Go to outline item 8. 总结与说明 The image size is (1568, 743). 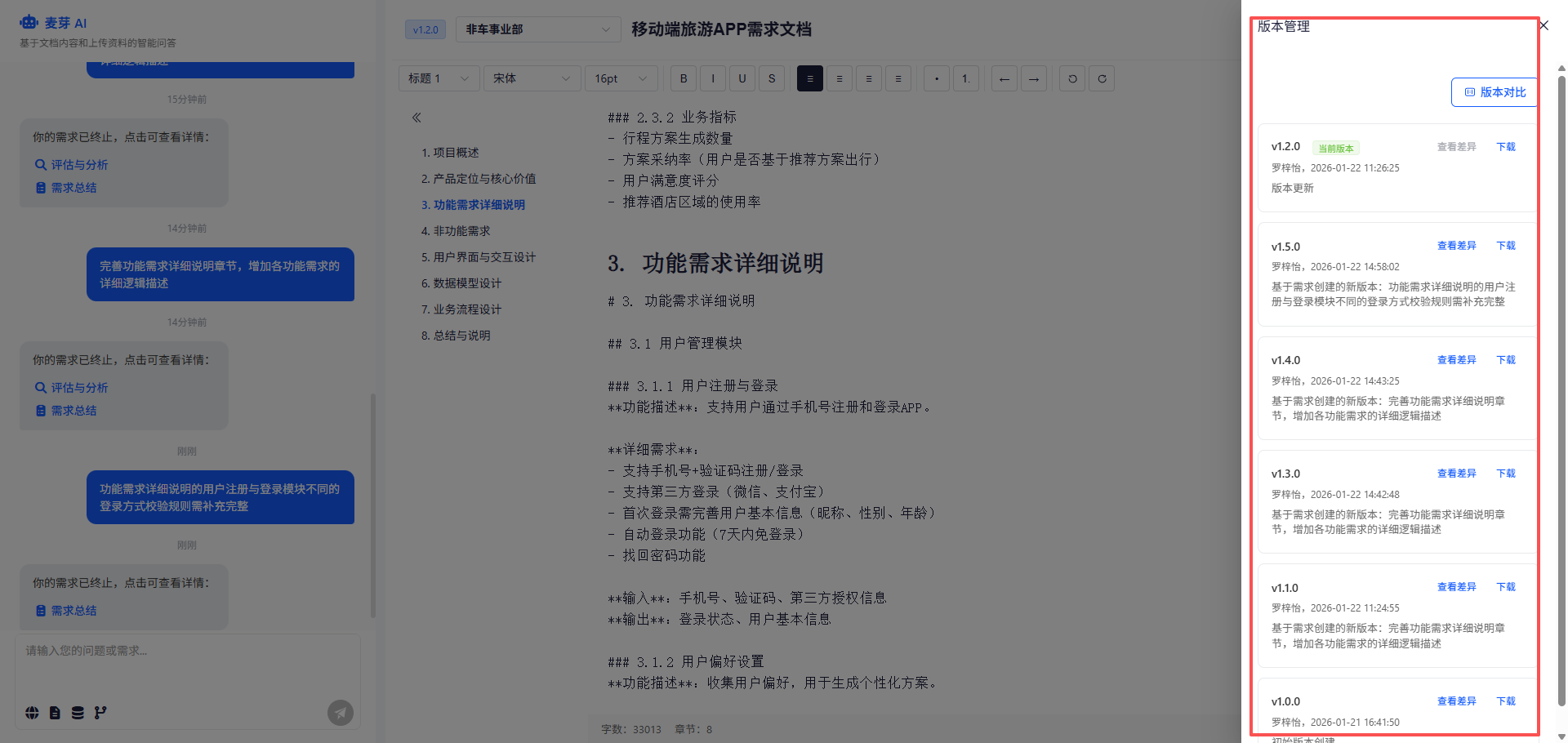click(x=456, y=336)
